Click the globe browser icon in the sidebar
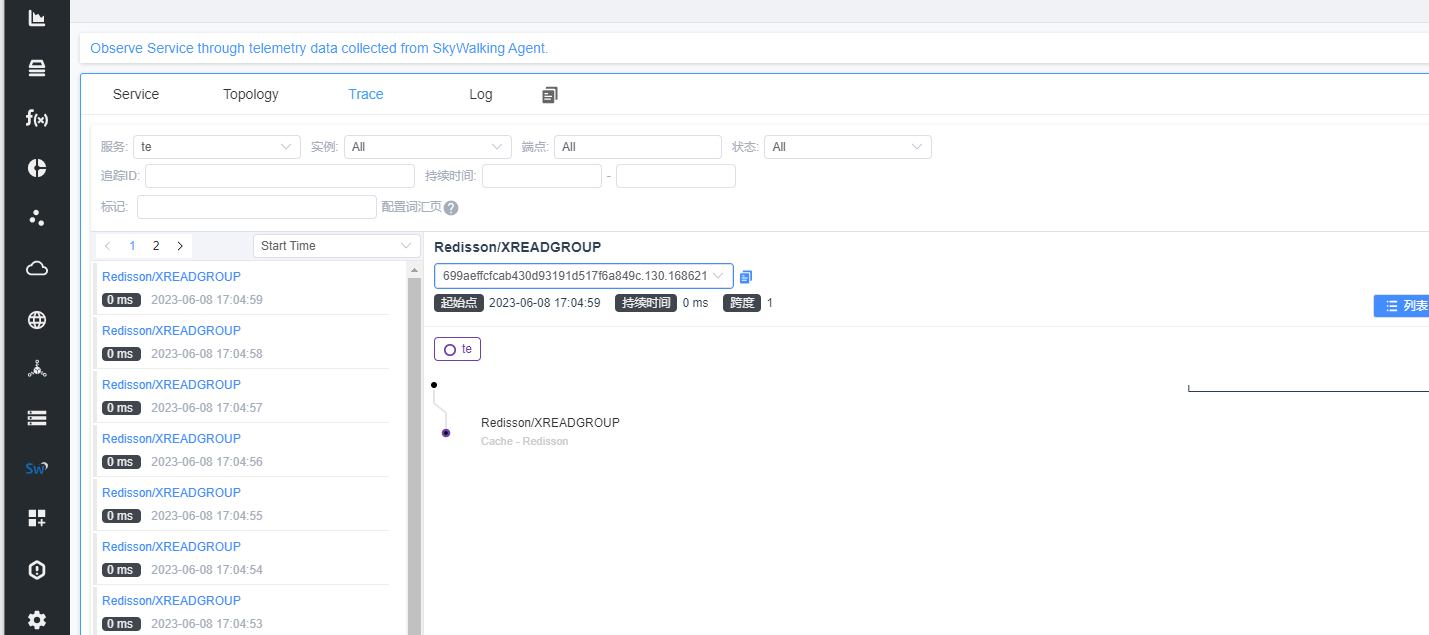This screenshot has width=1429, height=635. click(x=36, y=320)
